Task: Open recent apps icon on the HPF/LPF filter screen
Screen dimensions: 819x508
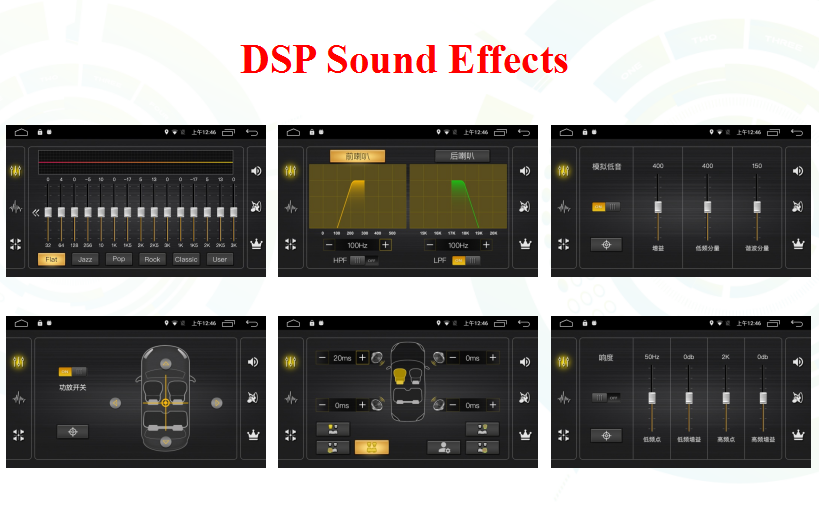Action: click(500, 133)
